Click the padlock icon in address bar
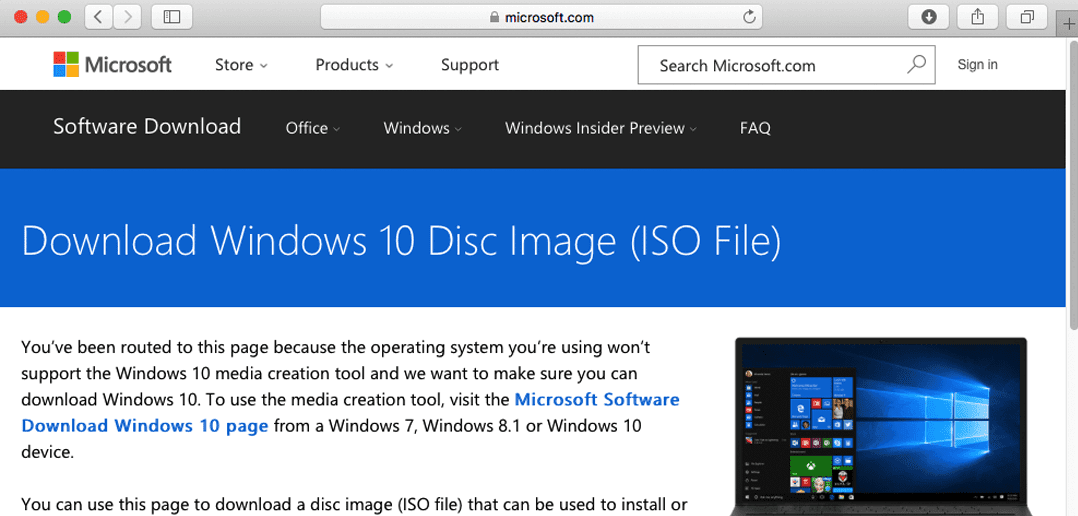Image resolution: width=1078 pixels, height=516 pixels. click(x=494, y=18)
